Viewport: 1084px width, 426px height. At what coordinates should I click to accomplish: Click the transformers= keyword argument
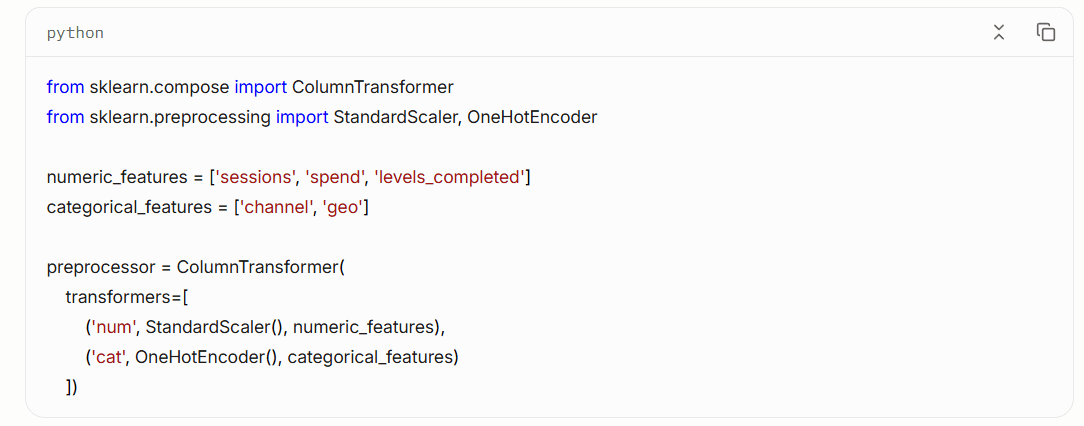coord(122,297)
